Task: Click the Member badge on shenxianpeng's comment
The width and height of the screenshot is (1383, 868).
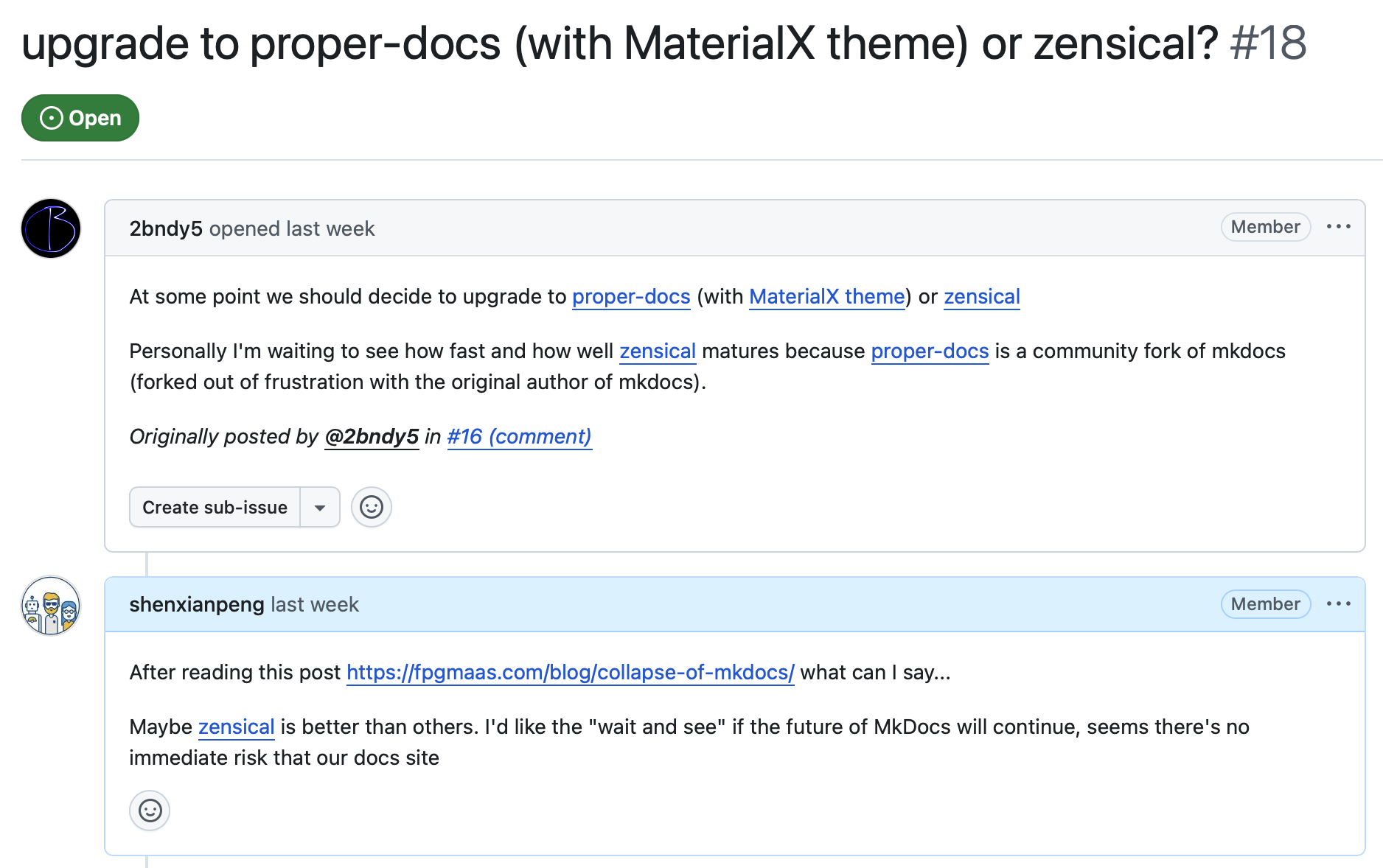Action: tap(1265, 604)
